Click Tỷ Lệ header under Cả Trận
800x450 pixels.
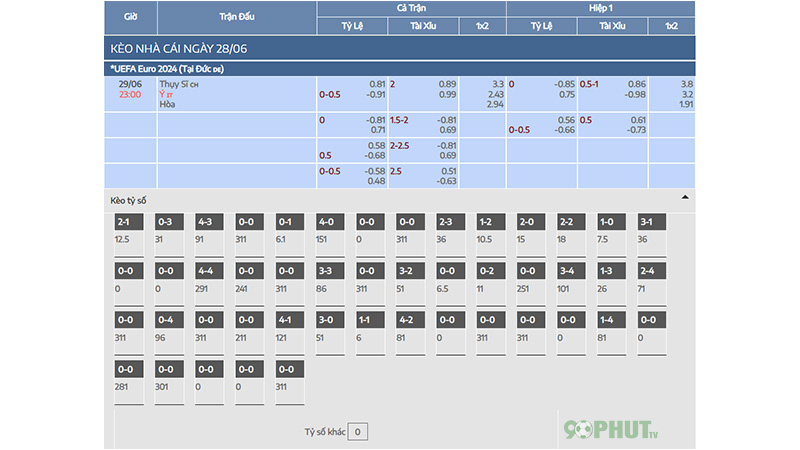click(x=352, y=26)
